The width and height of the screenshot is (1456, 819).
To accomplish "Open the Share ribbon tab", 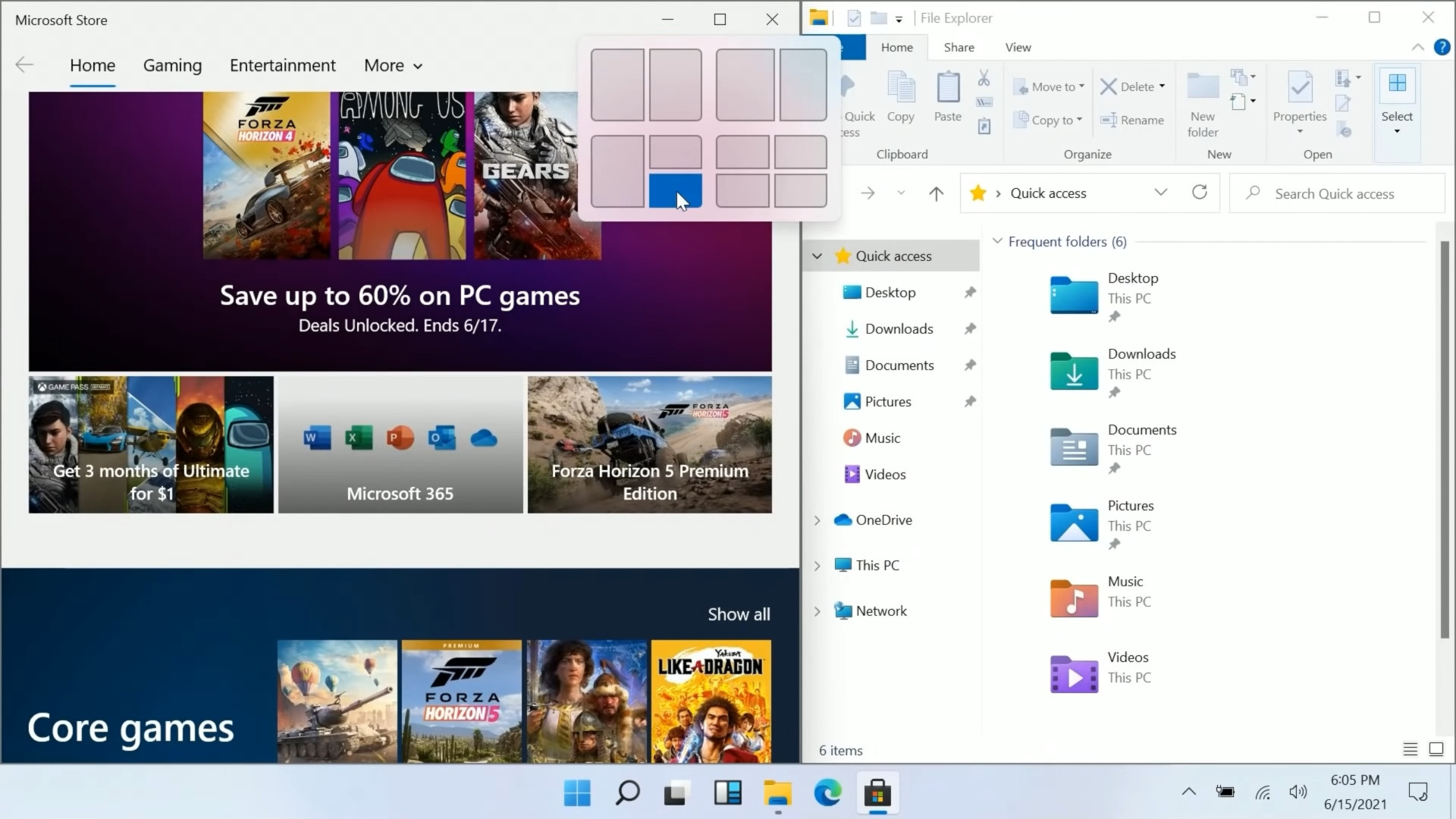I will 958,47.
